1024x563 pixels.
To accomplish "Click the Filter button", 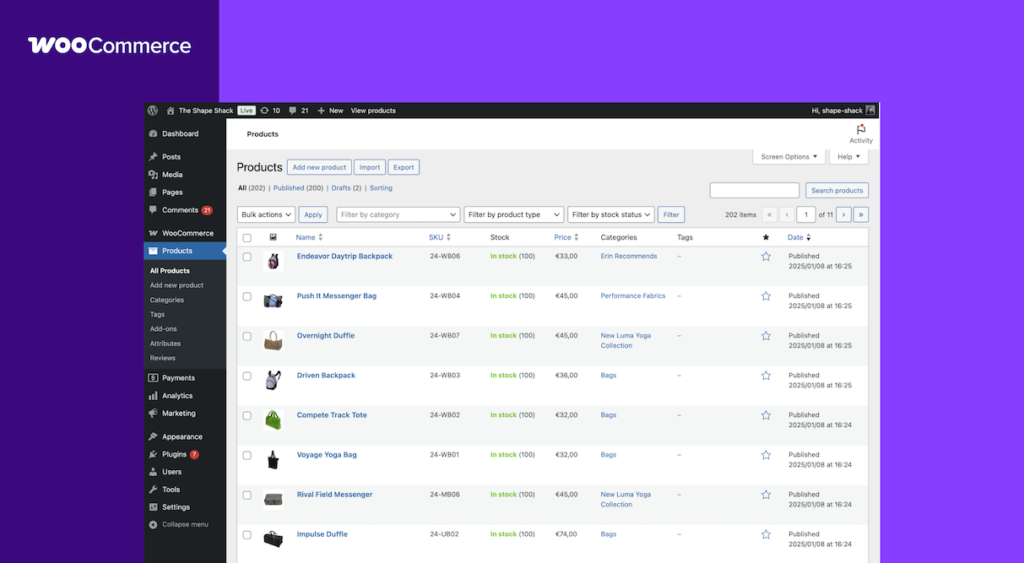I will tap(671, 214).
